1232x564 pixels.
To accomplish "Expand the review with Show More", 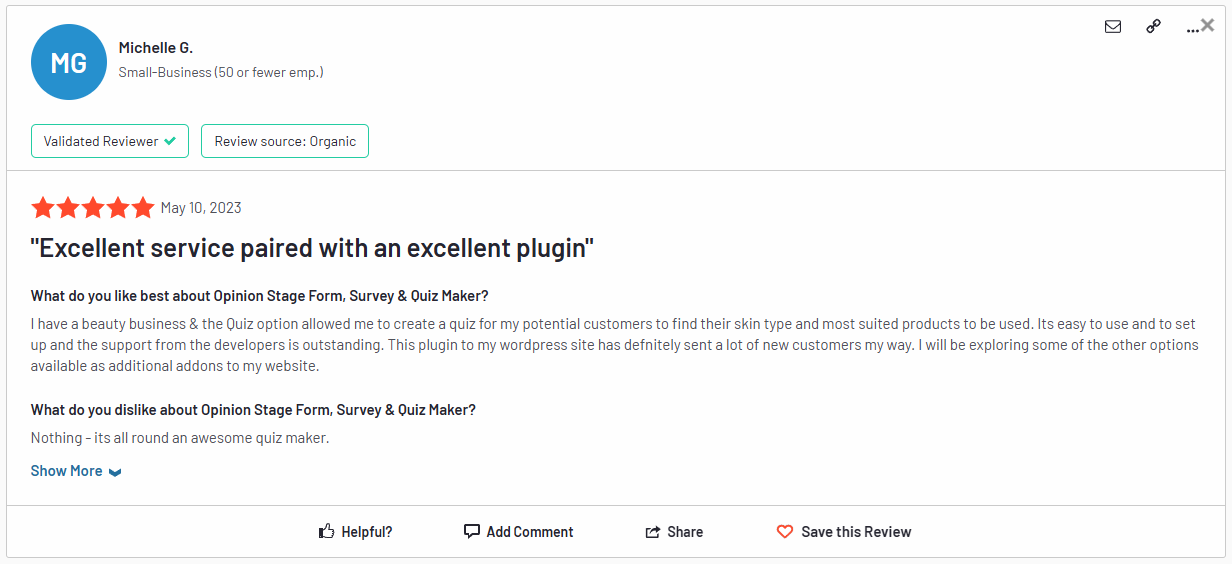I will pos(66,471).
